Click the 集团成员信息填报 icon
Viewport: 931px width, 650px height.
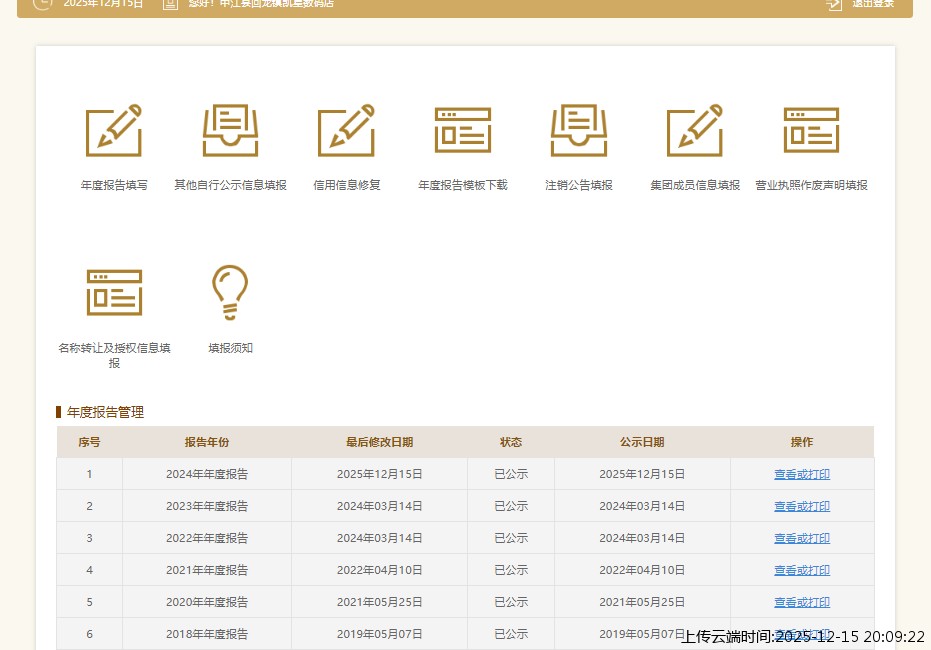pyautogui.click(x=695, y=131)
